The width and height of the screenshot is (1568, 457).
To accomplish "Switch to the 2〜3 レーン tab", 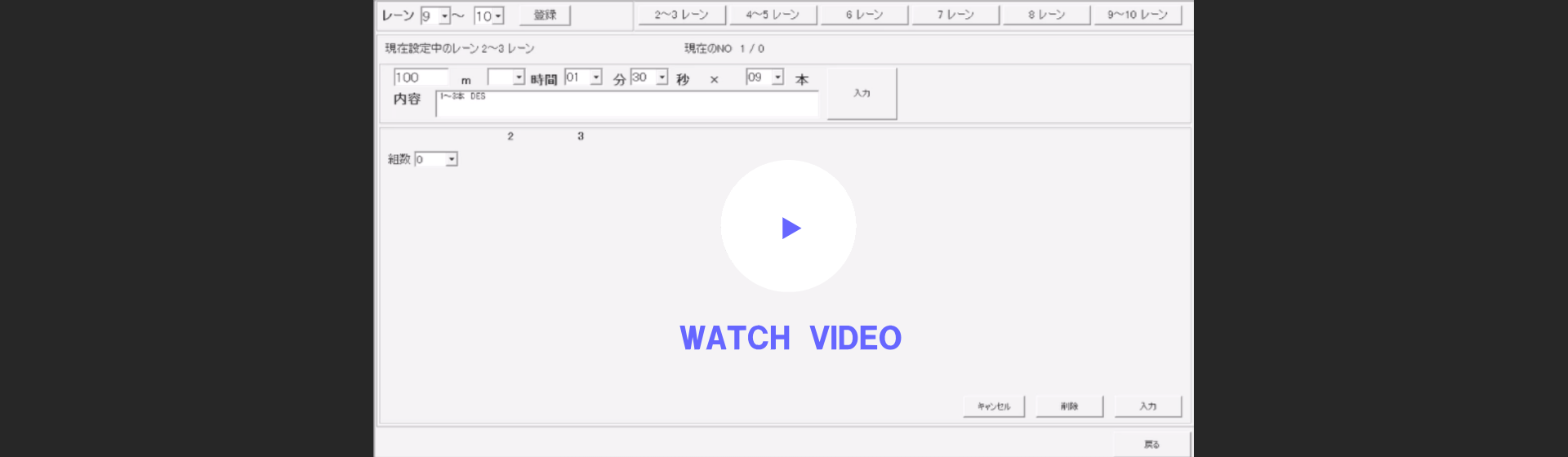I will click(681, 15).
